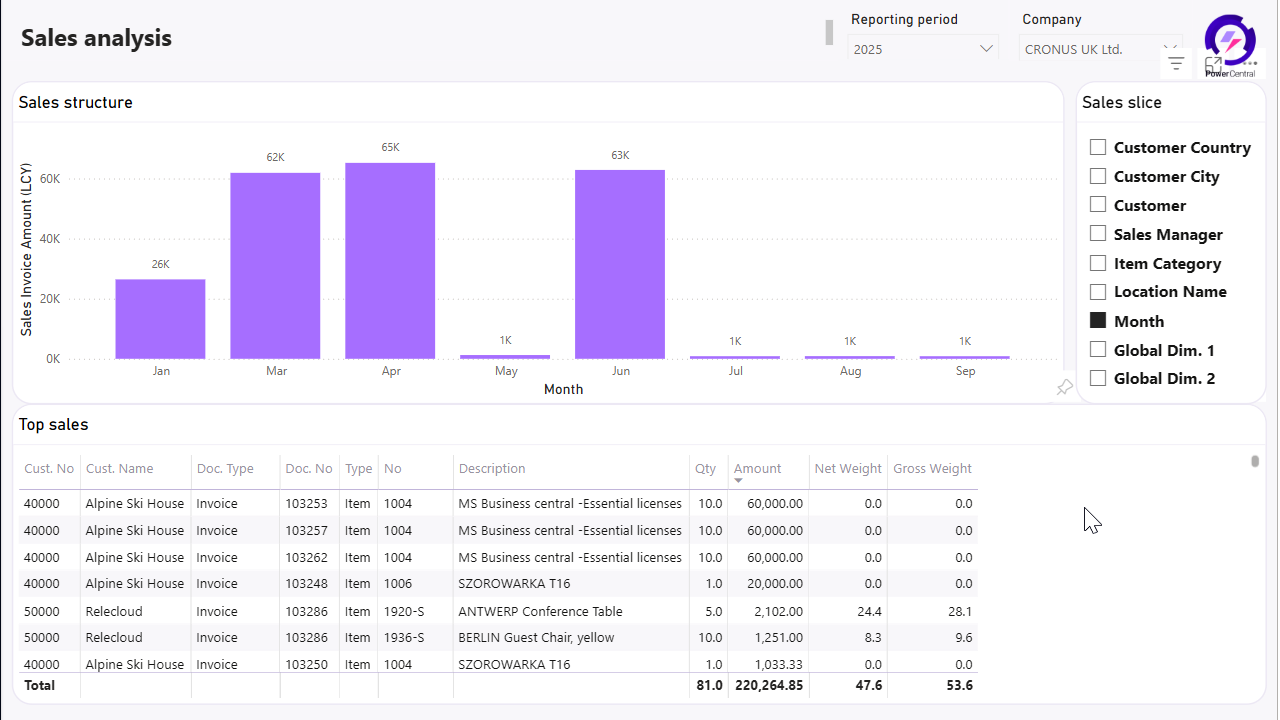The width and height of the screenshot is (1280, 720).
Task: Click the ANTWERP Conference Table description
Action: (x=540, y=611)
